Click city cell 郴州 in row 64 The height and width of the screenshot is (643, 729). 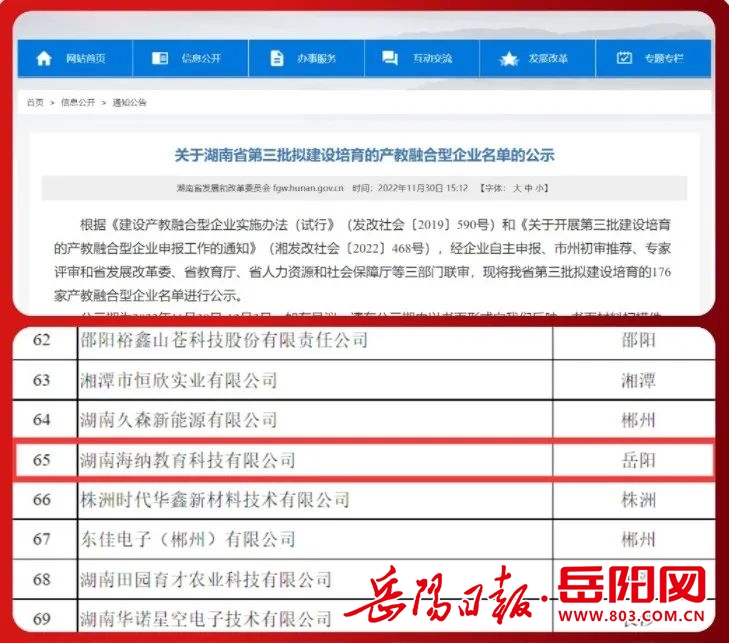click(x=638, y=420)
